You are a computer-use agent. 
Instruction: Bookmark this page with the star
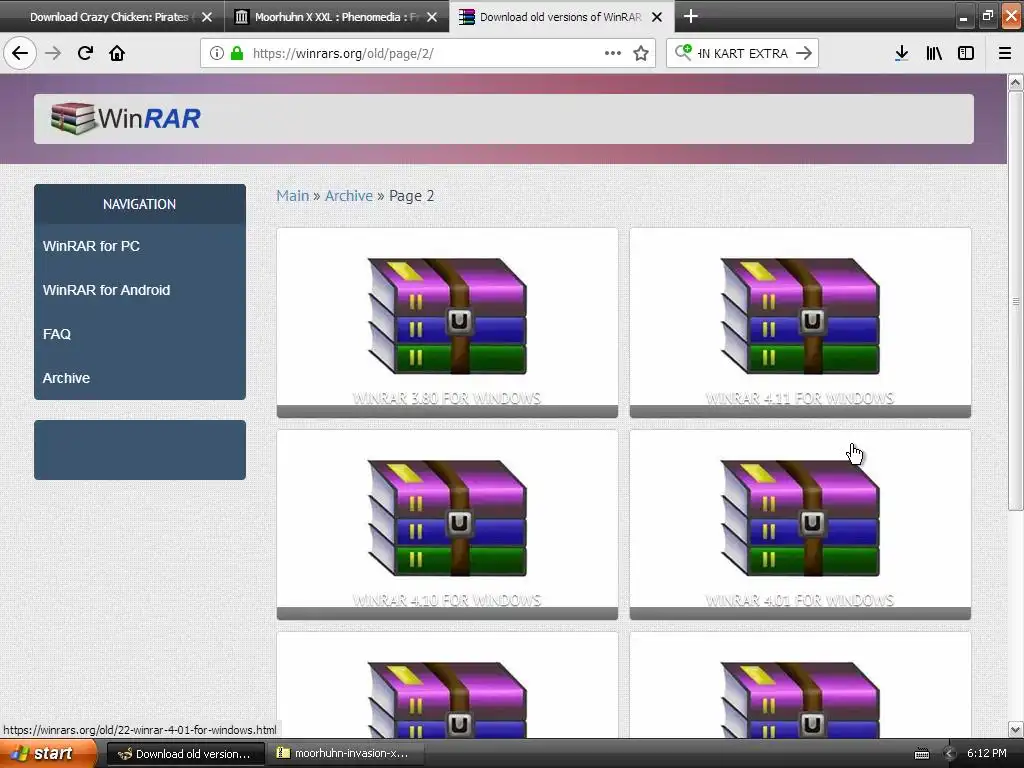641,54
